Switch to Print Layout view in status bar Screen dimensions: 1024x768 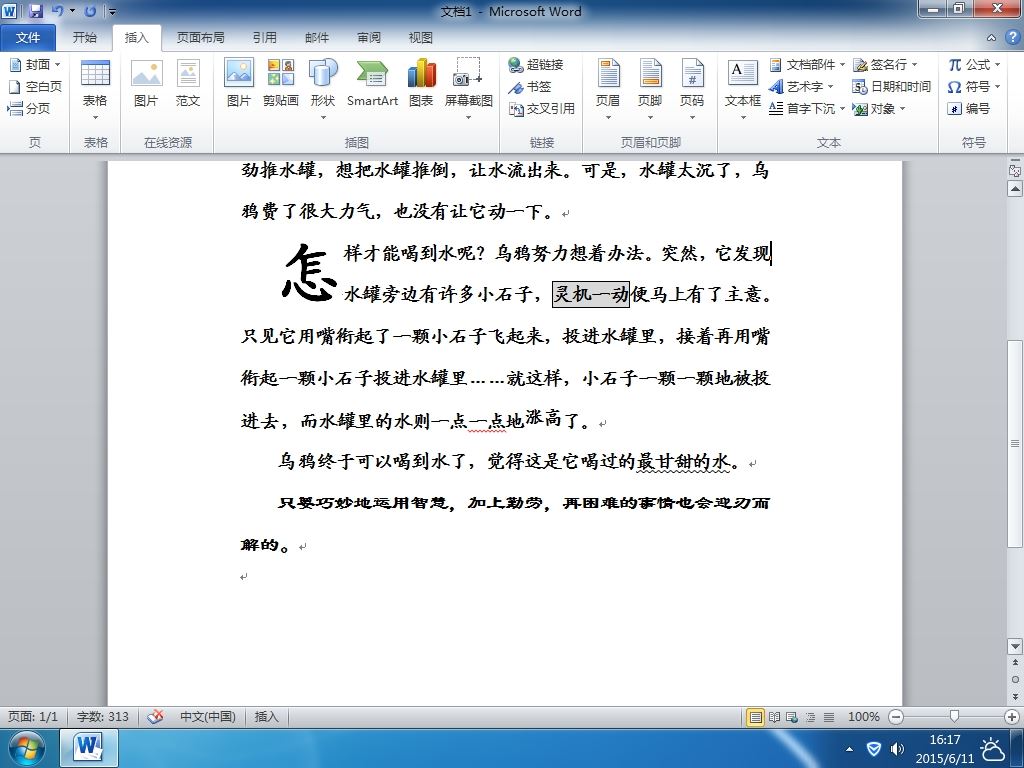(756, 717)
